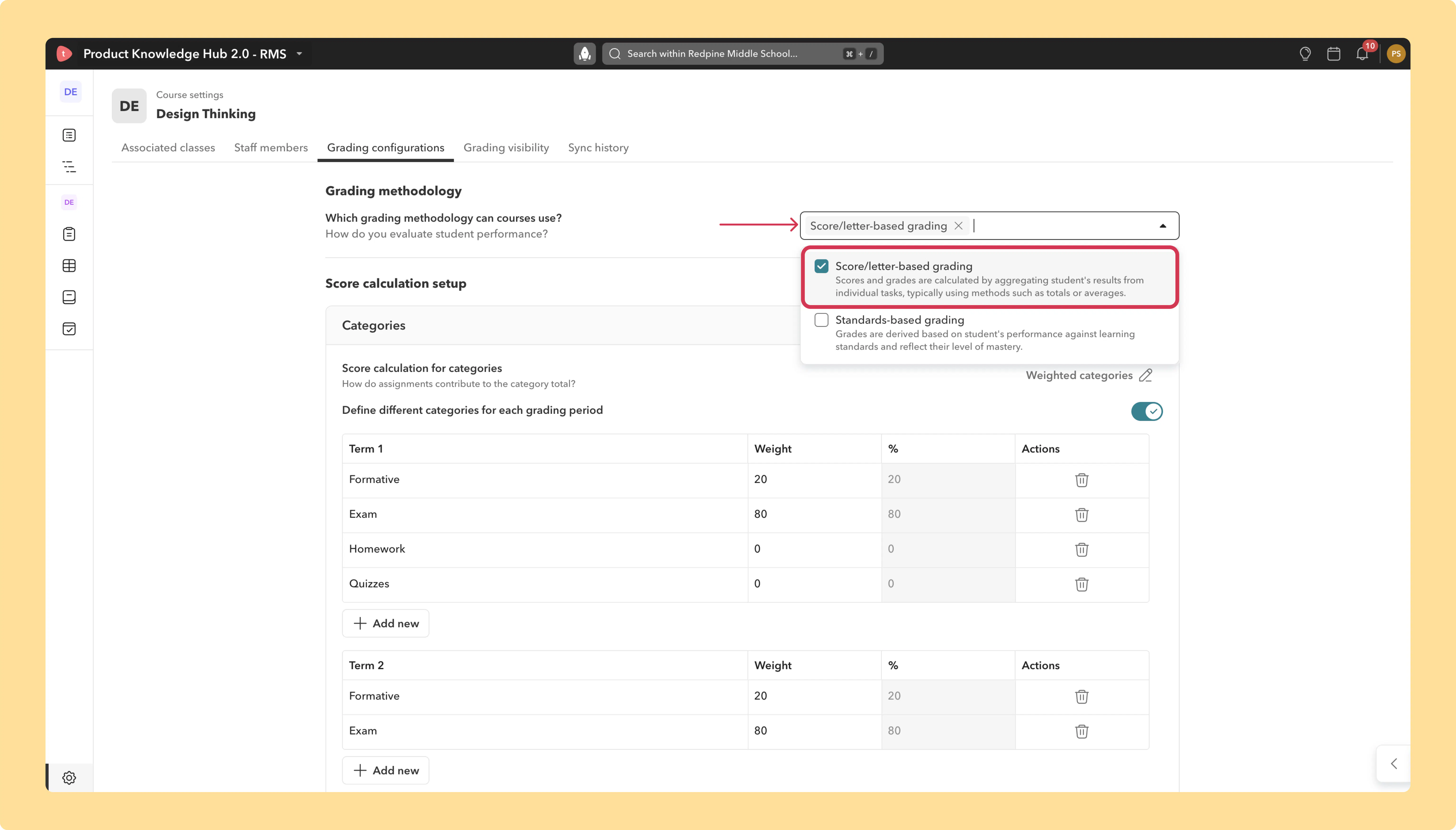
Task: Switch to Associated classes tab
Action: click(x=168, y=148)
